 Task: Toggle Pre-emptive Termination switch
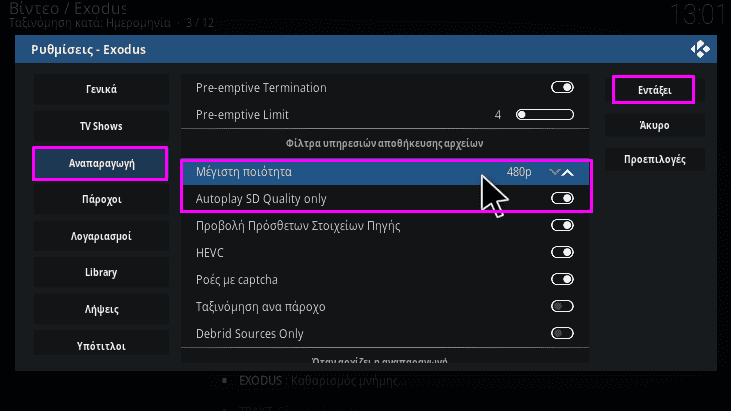pyautogui.click(x=562, y=88)
